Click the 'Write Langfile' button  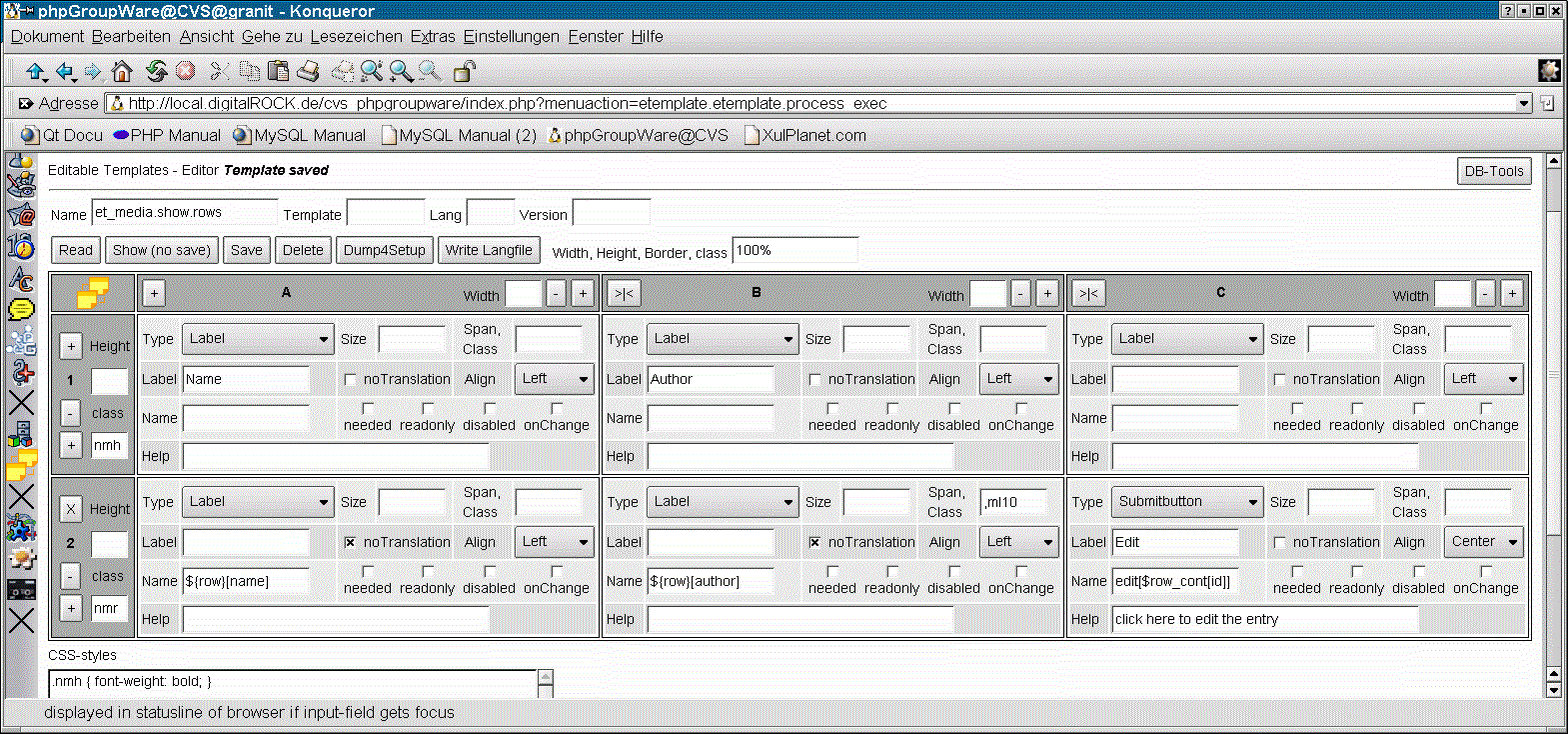(x=489, y=250)
